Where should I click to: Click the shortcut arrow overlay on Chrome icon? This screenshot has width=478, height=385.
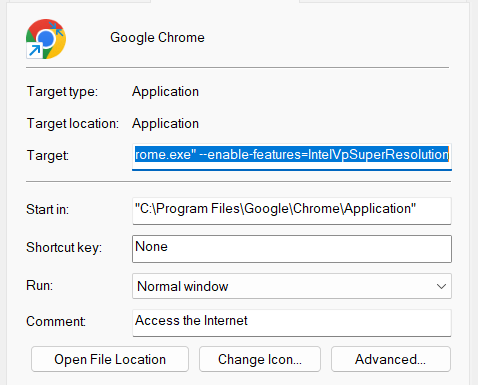34,50
